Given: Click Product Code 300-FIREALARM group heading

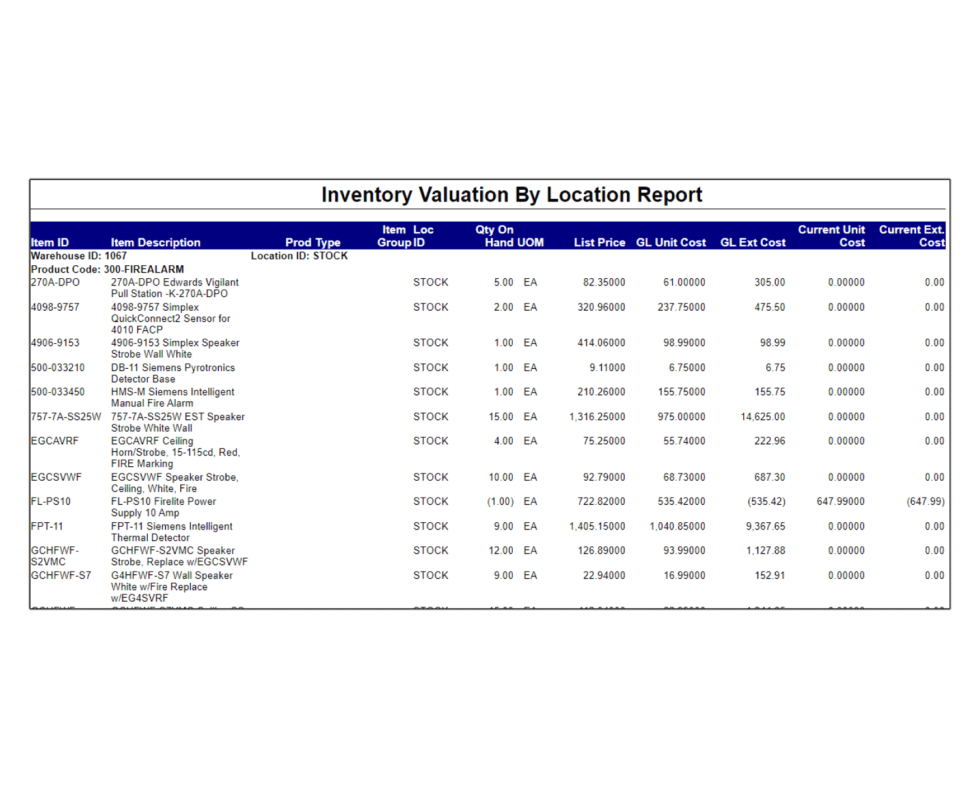Looking at the screenshot, I should pyautogui.click(x=107, y=270).
